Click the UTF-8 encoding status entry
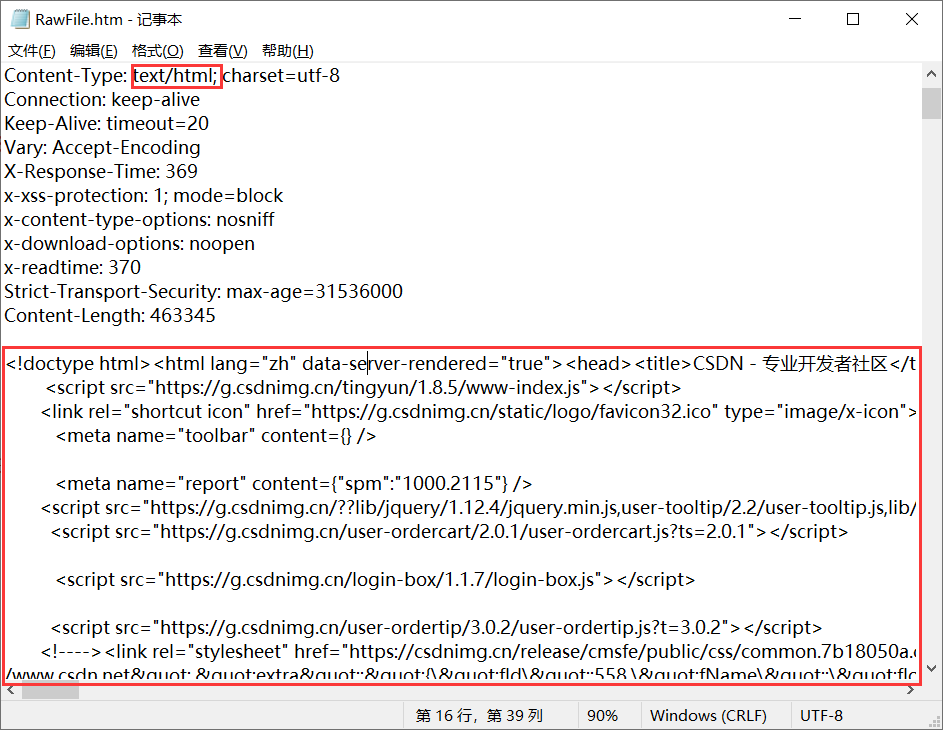Screen dimensions: 943x730 [821, 716]
